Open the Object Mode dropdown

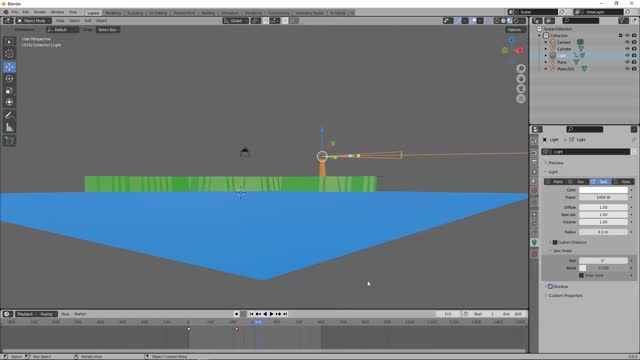(x=34, y=20)
